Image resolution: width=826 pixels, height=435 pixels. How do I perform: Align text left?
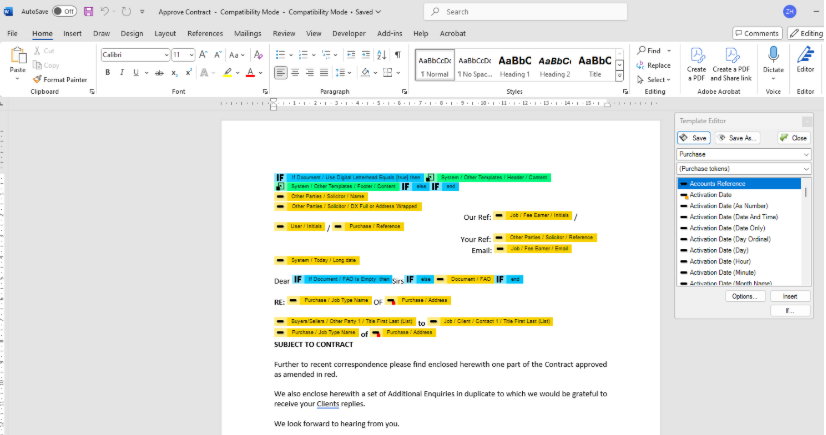281,73
